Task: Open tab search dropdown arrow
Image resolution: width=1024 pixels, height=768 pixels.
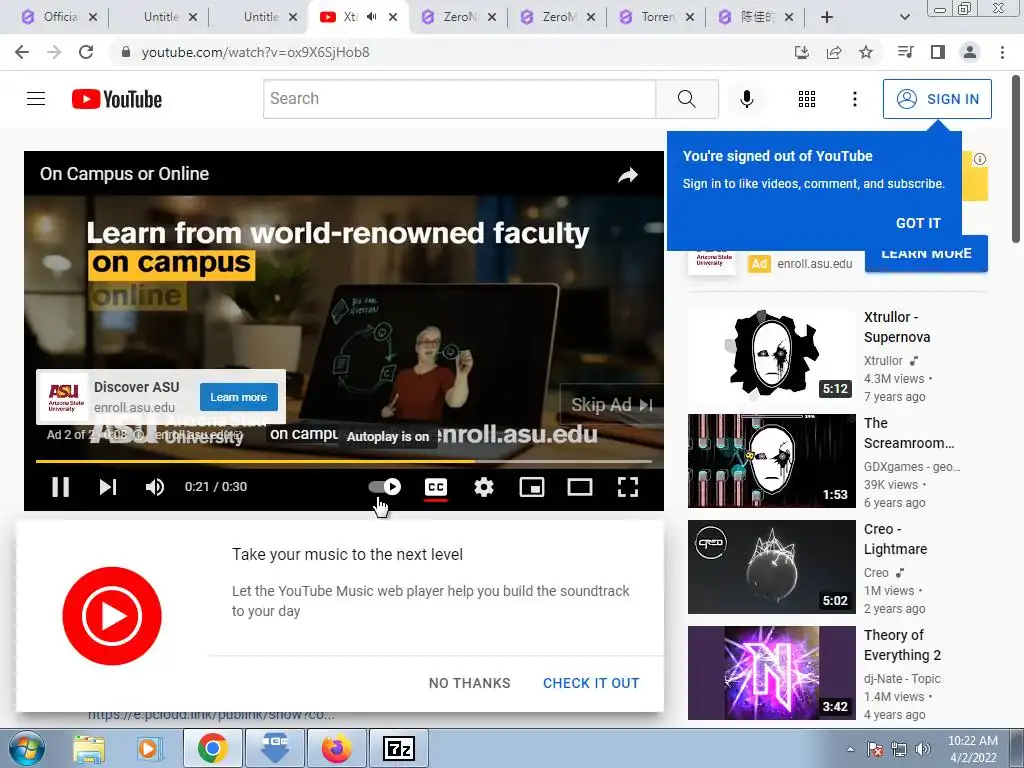Action: pos(904,18)
